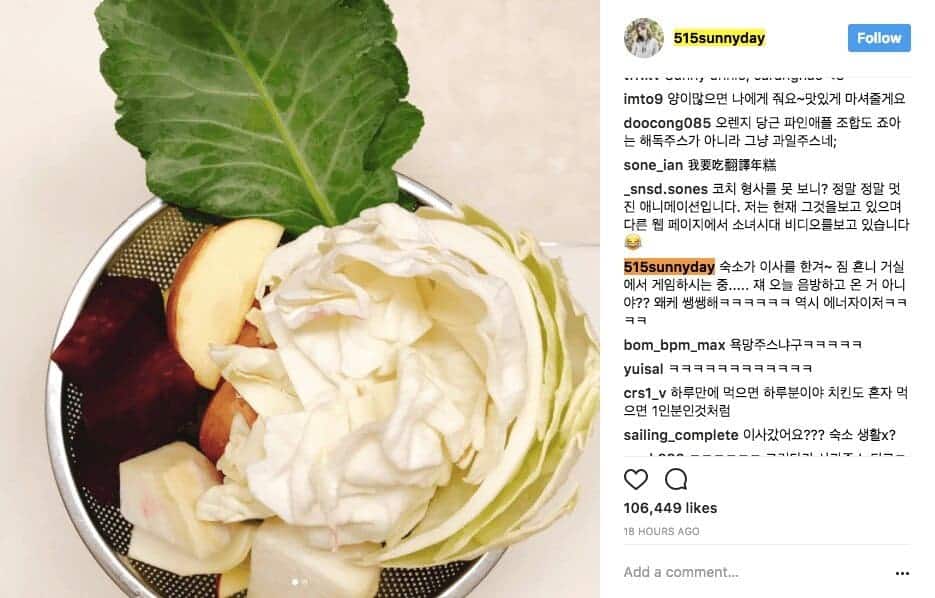Visit bom_bpm_max commenter profile

point(674,345)
